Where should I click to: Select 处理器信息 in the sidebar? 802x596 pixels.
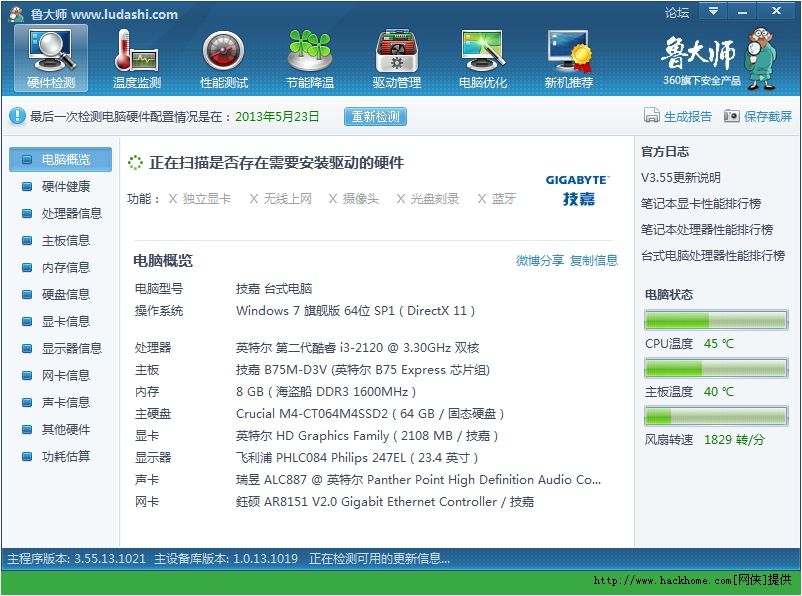pyautogui.click(x=60, y=213)
